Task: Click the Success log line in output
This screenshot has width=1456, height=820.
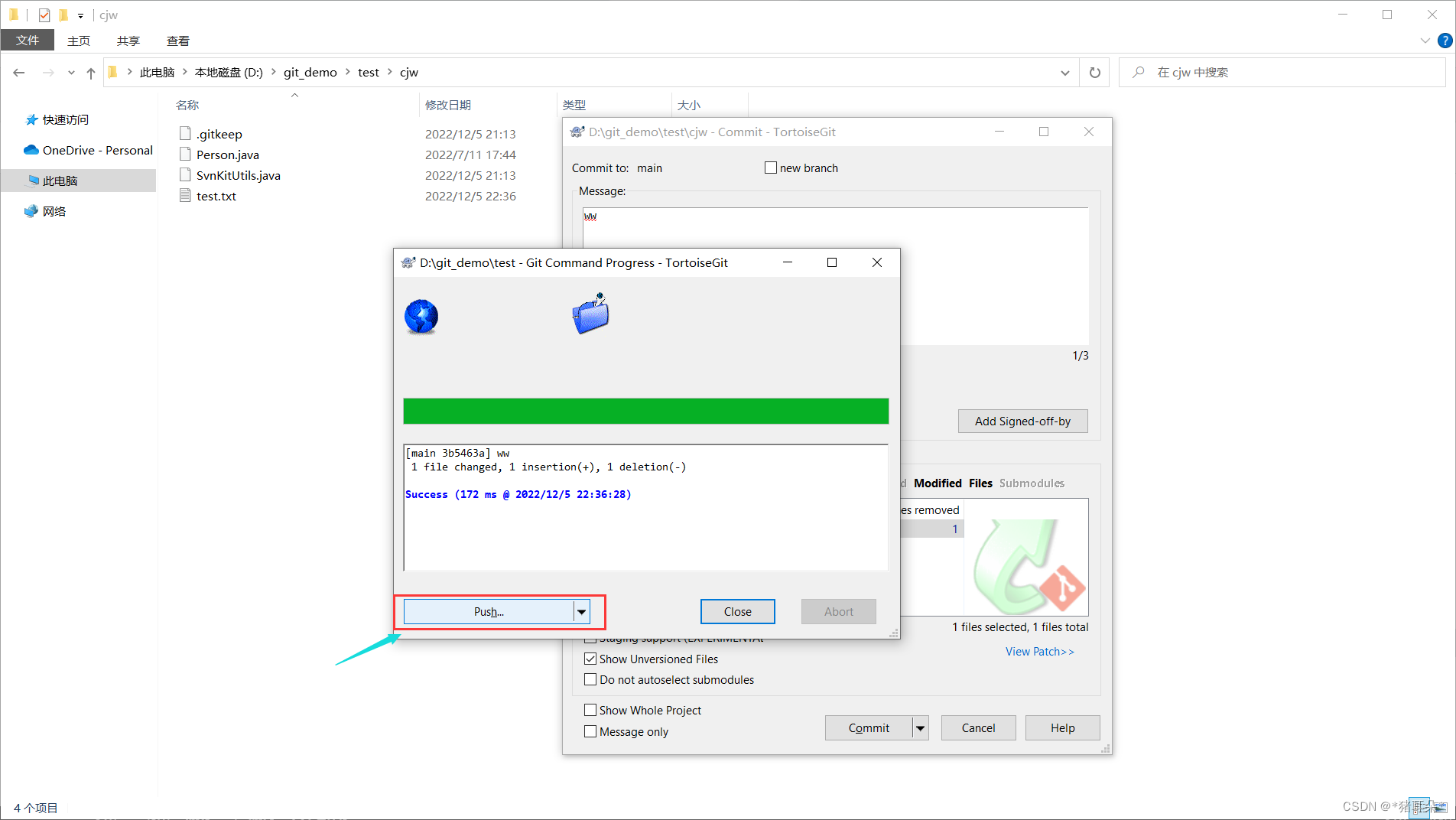Action: coord(518,494)
